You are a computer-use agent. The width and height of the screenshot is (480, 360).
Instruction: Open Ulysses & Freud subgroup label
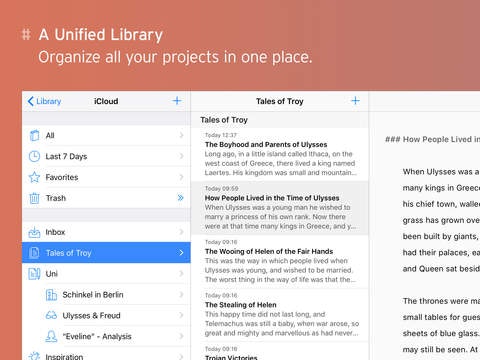[x=91, y=315]
